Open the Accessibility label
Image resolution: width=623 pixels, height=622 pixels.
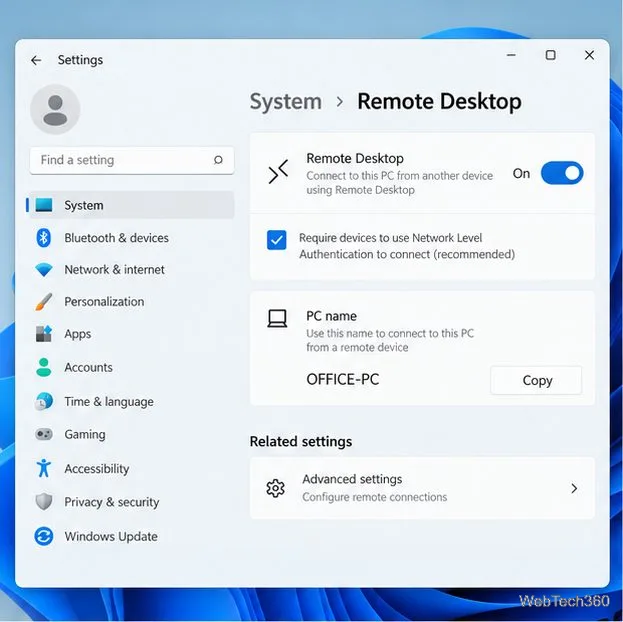pos(97,469)
